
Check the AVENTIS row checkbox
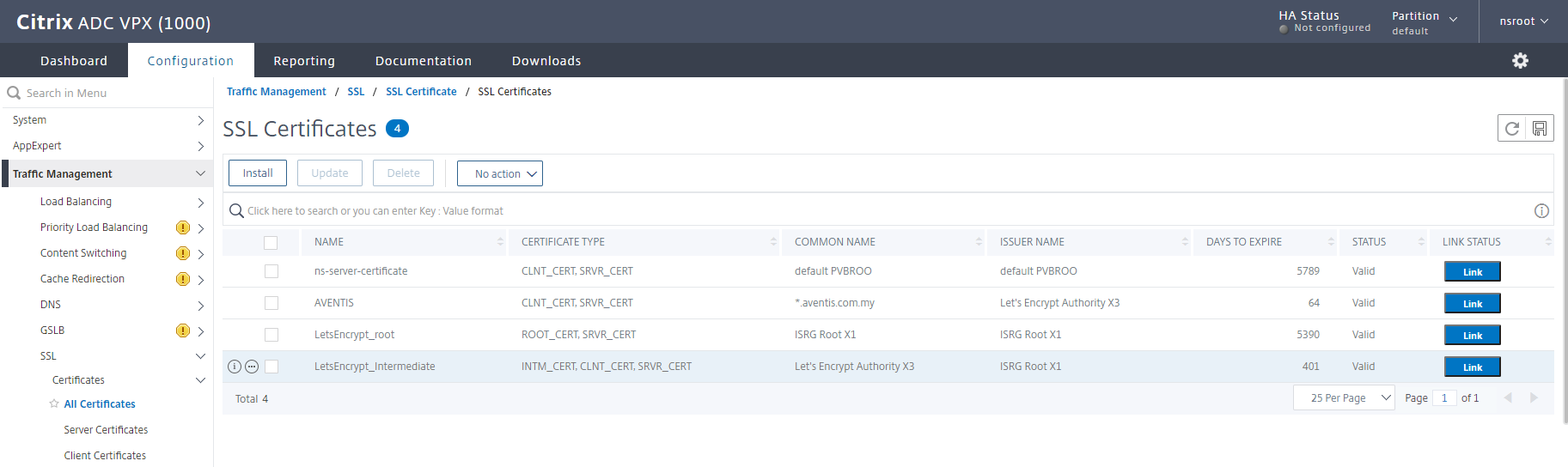tap(272, 303)
